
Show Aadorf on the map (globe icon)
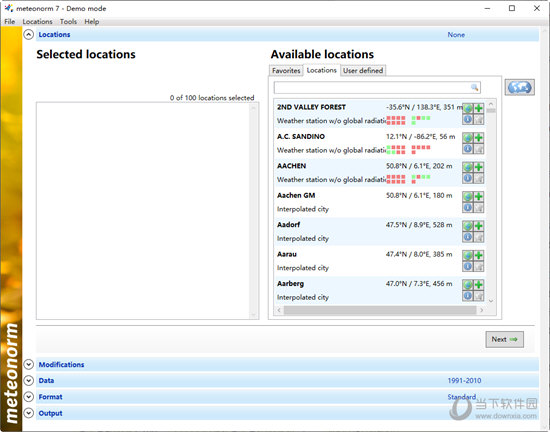[468, 226]
